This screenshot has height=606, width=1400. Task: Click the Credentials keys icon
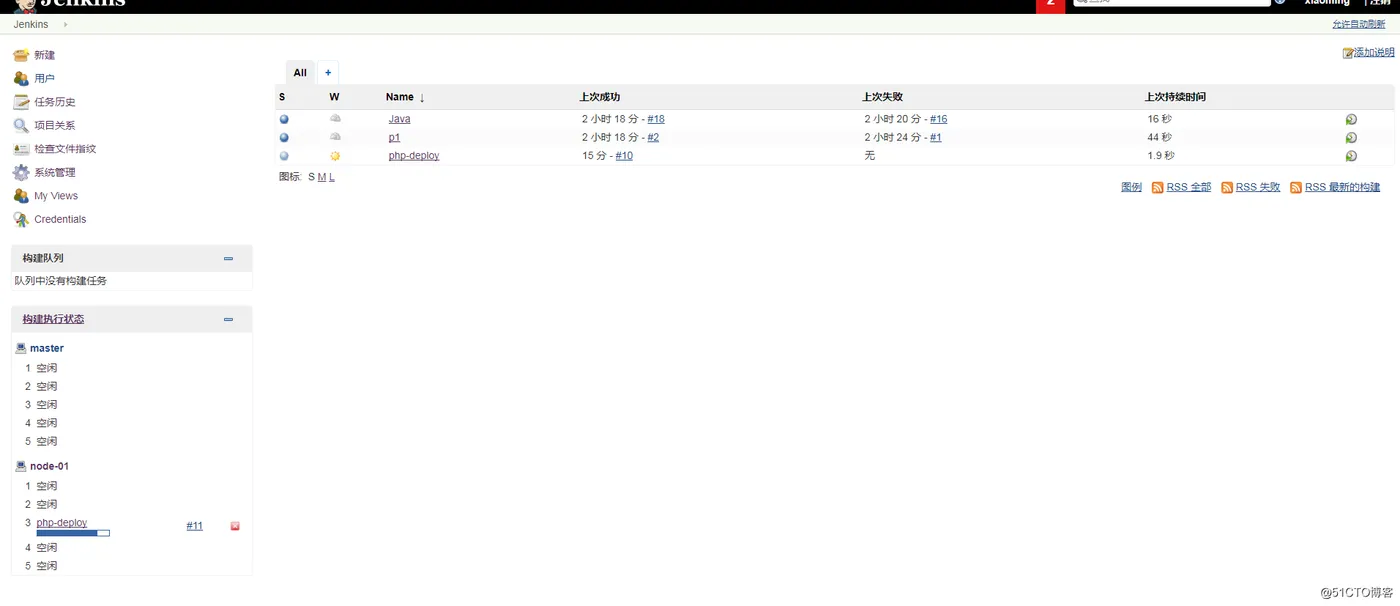(x=21, y=219)
